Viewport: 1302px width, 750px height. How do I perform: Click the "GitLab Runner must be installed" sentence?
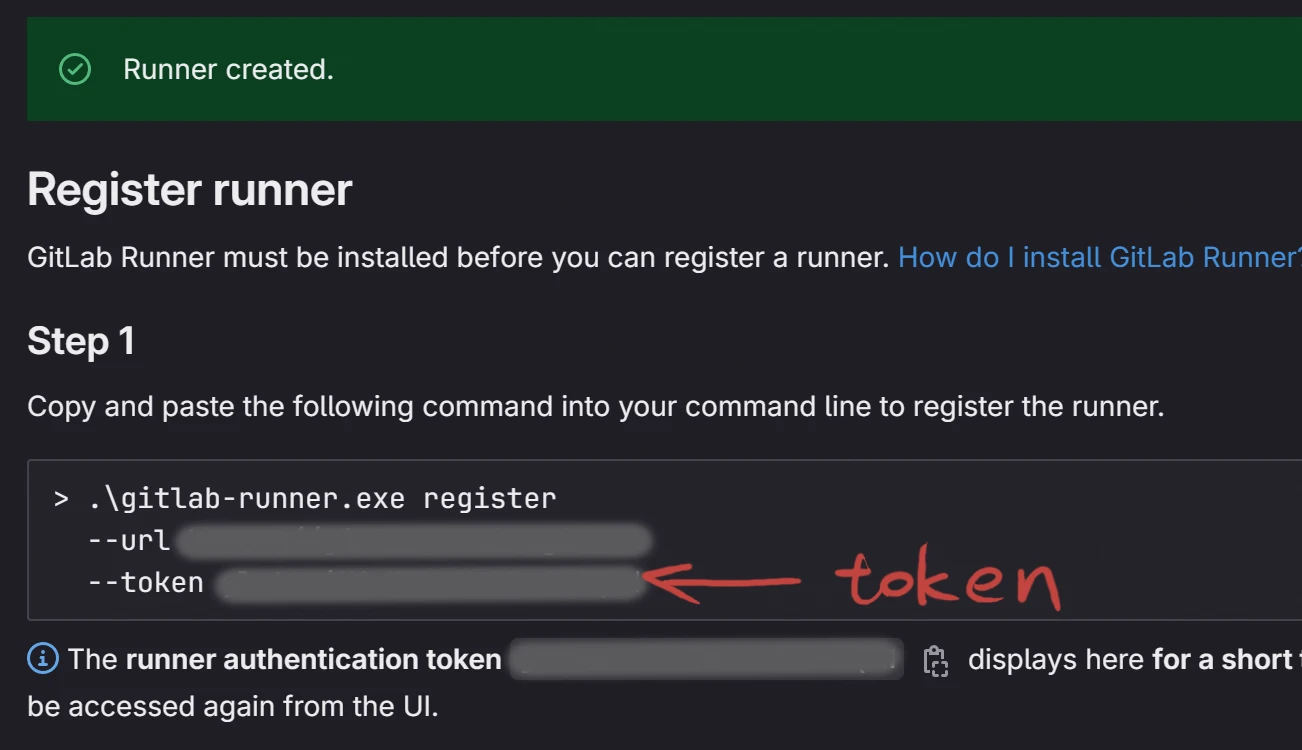[457, 257]
